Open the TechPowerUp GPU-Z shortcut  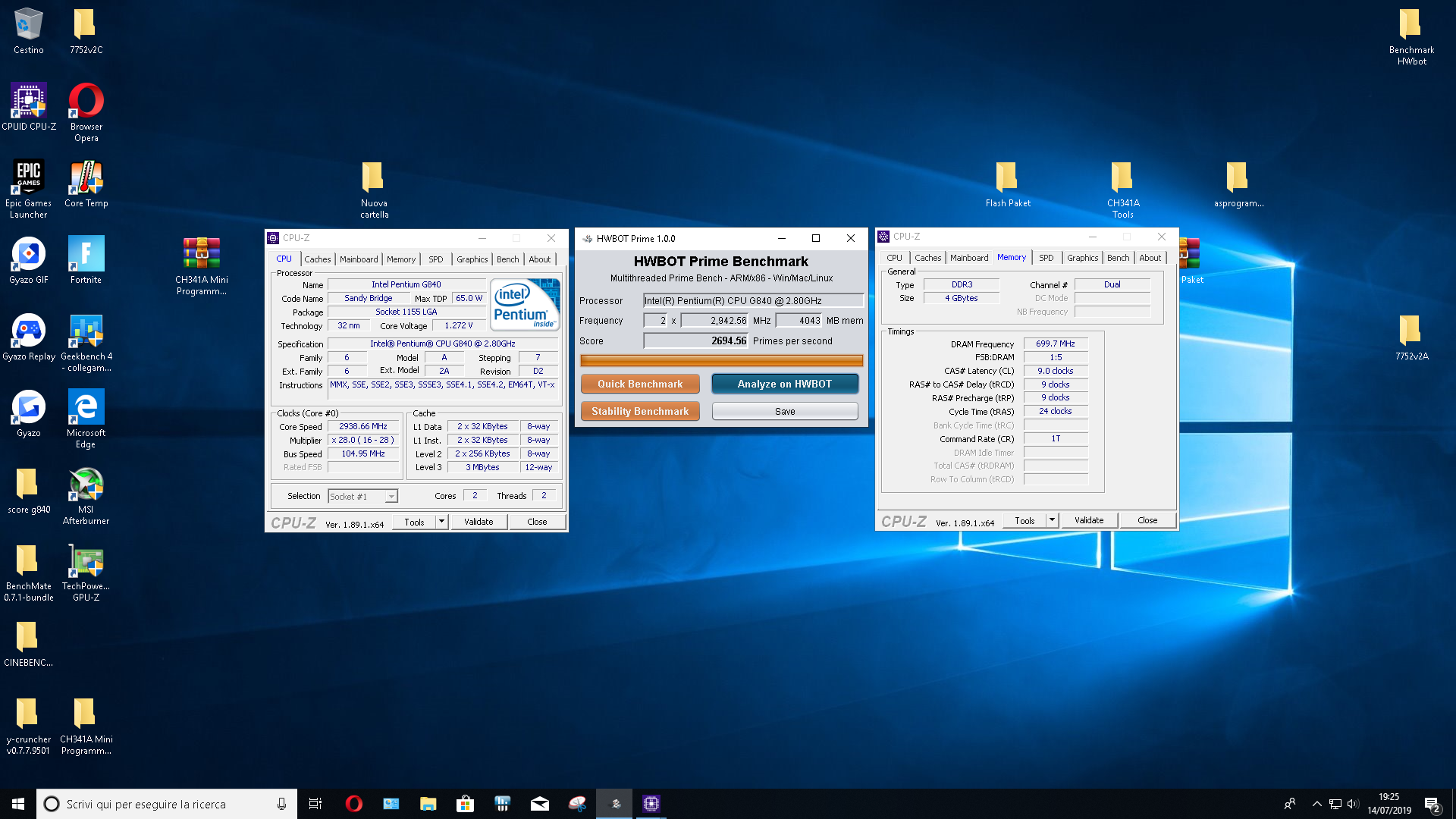tap(86, 571)
